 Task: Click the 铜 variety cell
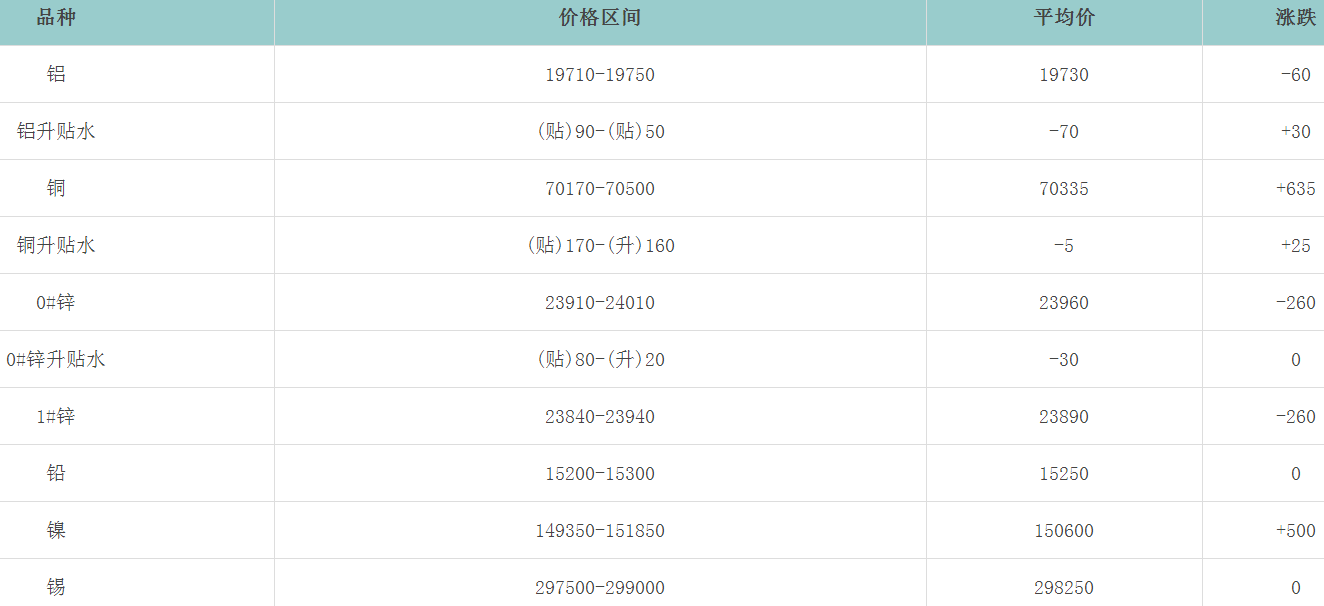pyautogui.click(x=56, y=188)
